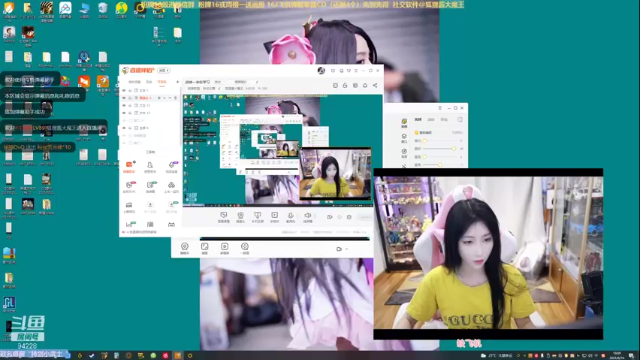Toggle lock on third source row
The width and height of the screenshot is (640, 360).
(x=130, y=105)
